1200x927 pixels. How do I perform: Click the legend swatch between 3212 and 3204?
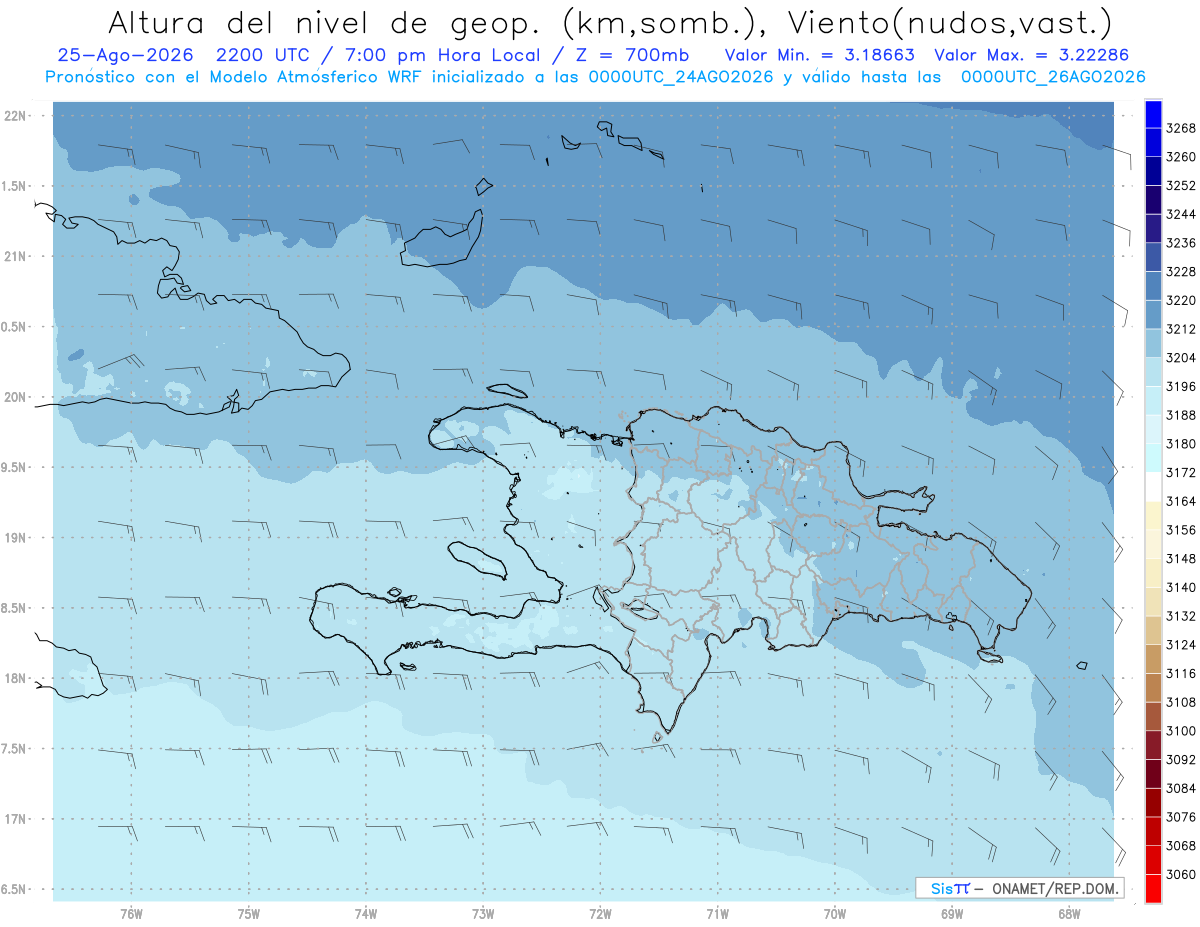coord(1153,343)
